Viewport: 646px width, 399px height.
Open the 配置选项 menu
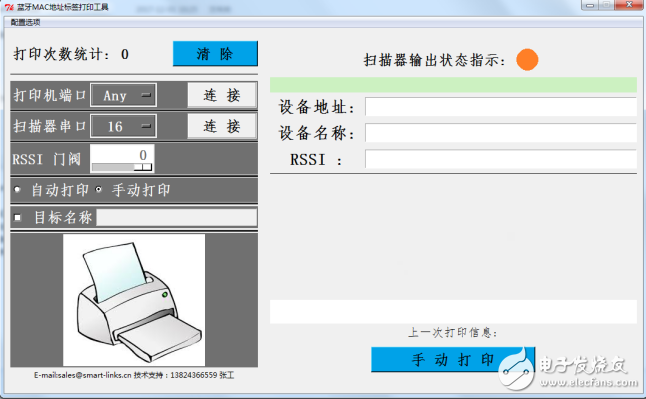[x=26, y=22]
